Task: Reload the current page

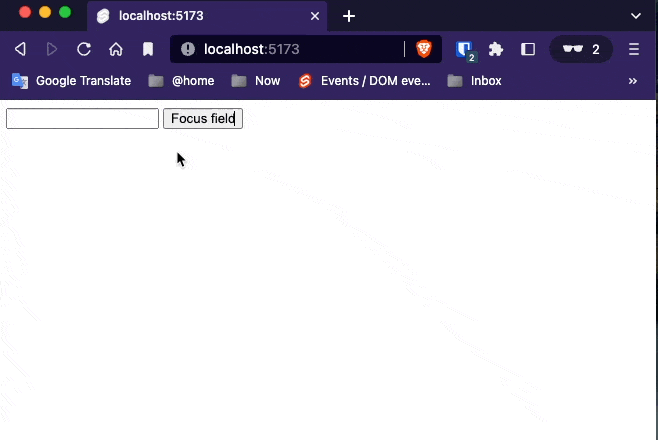Action: (84, 49)
